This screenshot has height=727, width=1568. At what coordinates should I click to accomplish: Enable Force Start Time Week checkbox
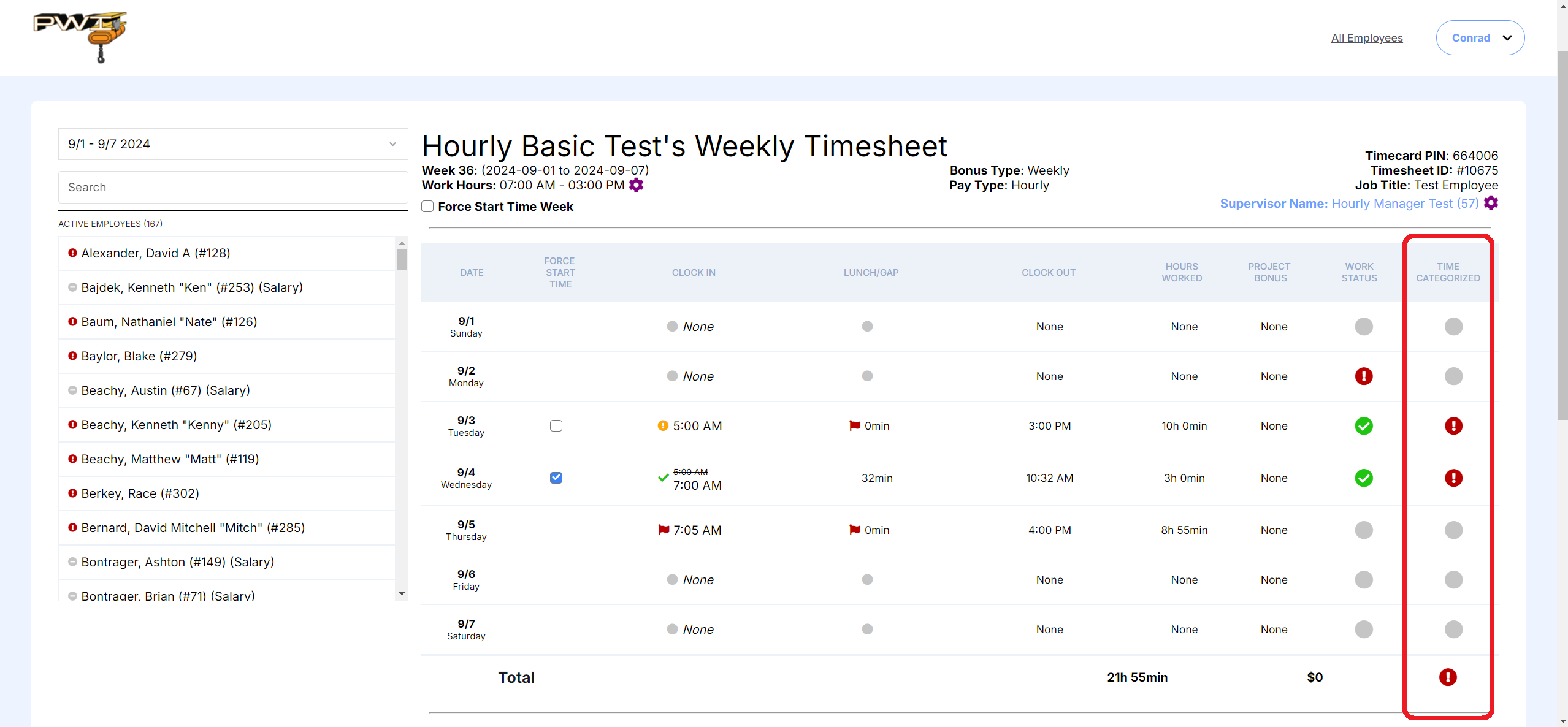[x=427, y=207]
